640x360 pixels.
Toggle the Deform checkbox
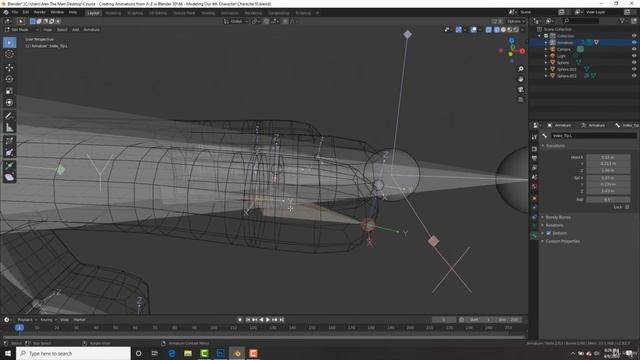pos(549,233)
